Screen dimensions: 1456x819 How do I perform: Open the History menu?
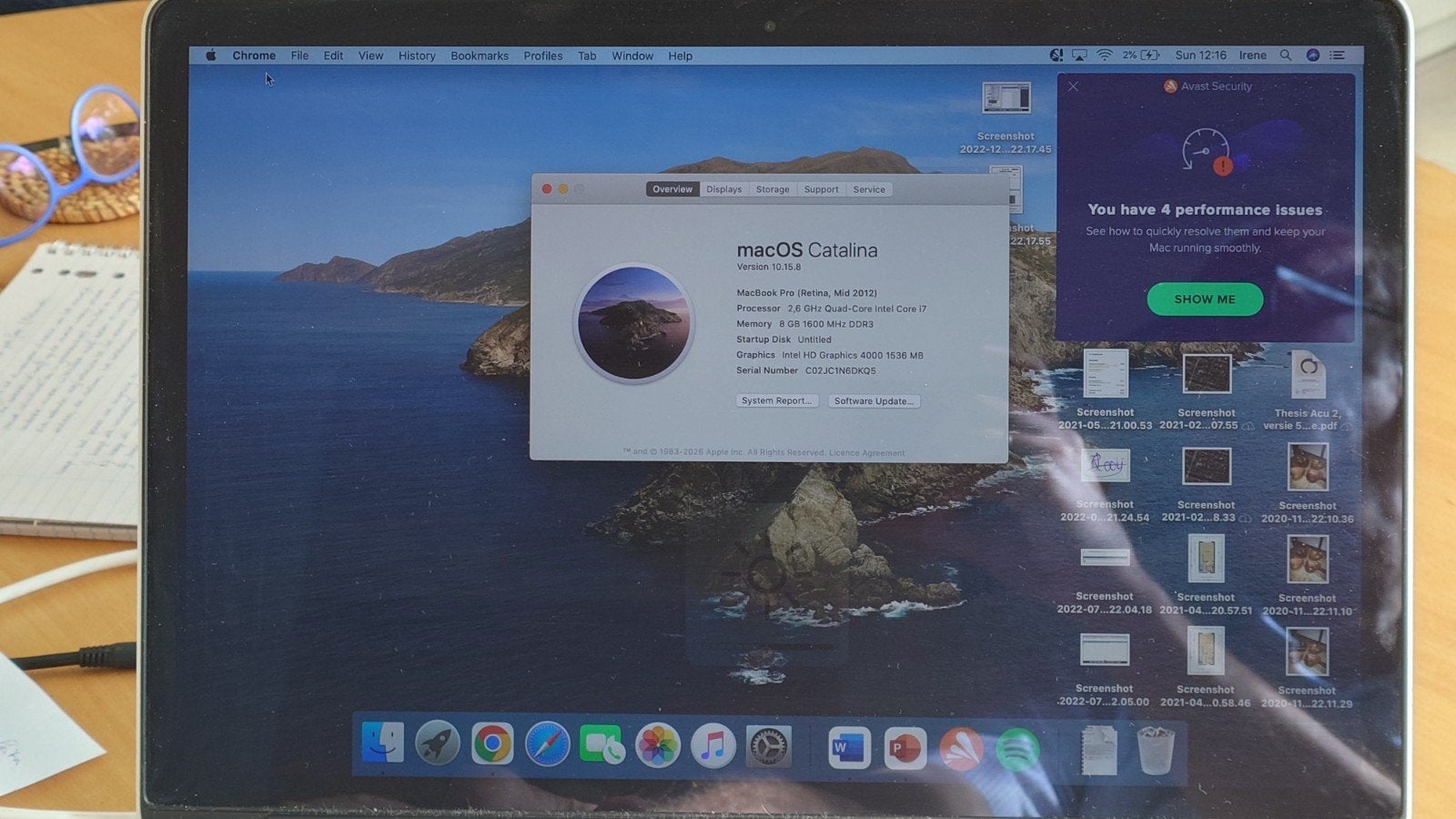(x=417, y=56)
